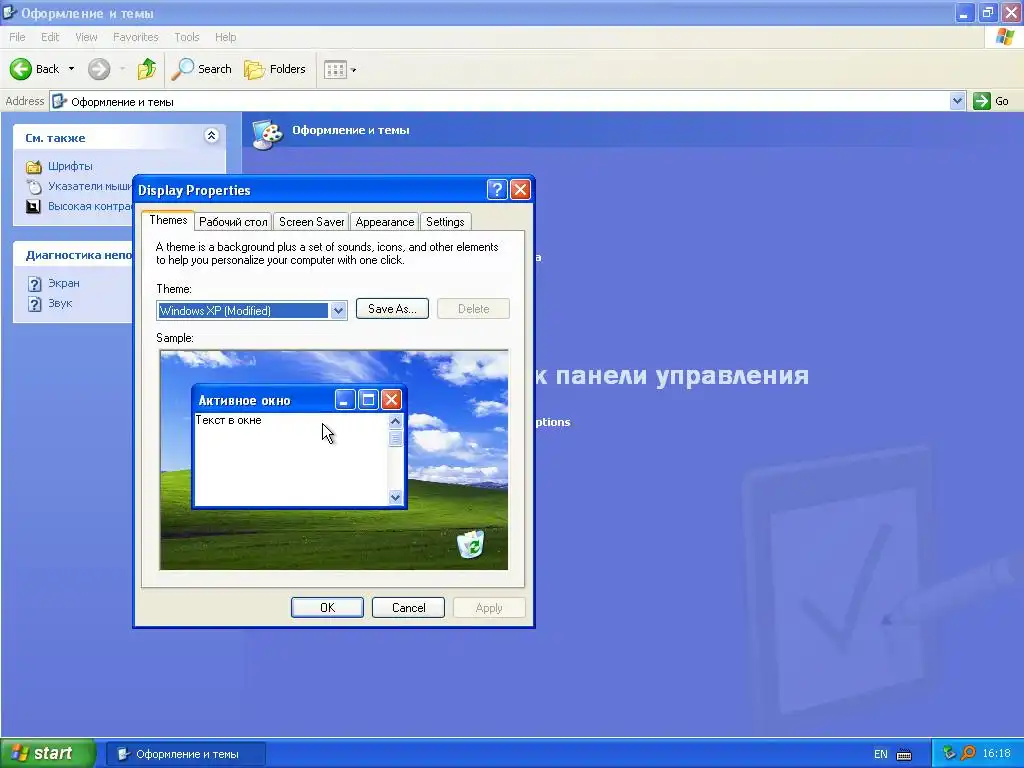Click the sample window scroll up arrow
The height and width of the screenshot is (768, 1024).
tap(395, 421)
